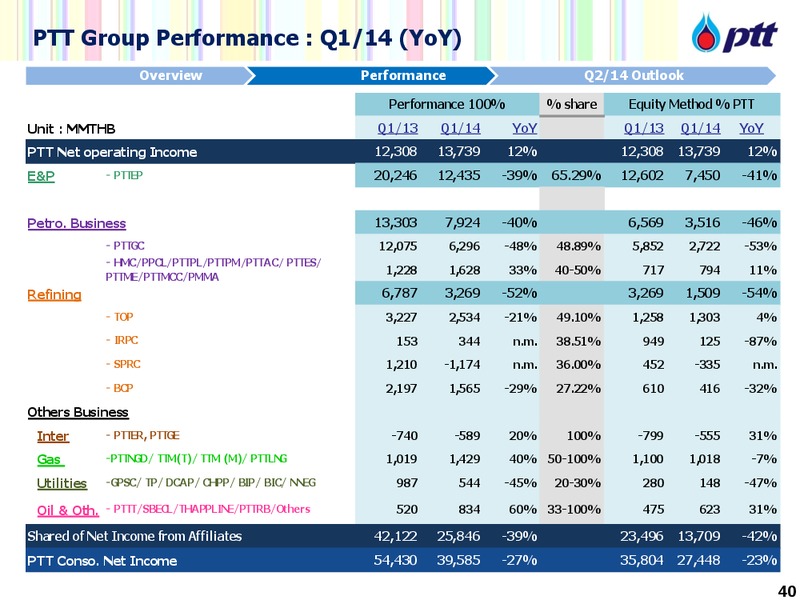Select the PTTT/SBECL/THAPPLINE label

(208, 509)
